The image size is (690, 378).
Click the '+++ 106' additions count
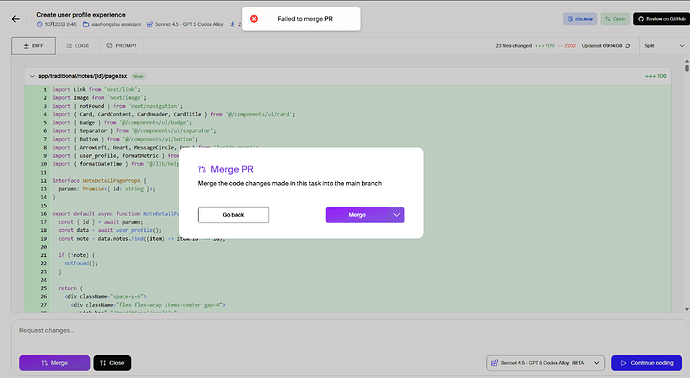click(x=655, y=76)
